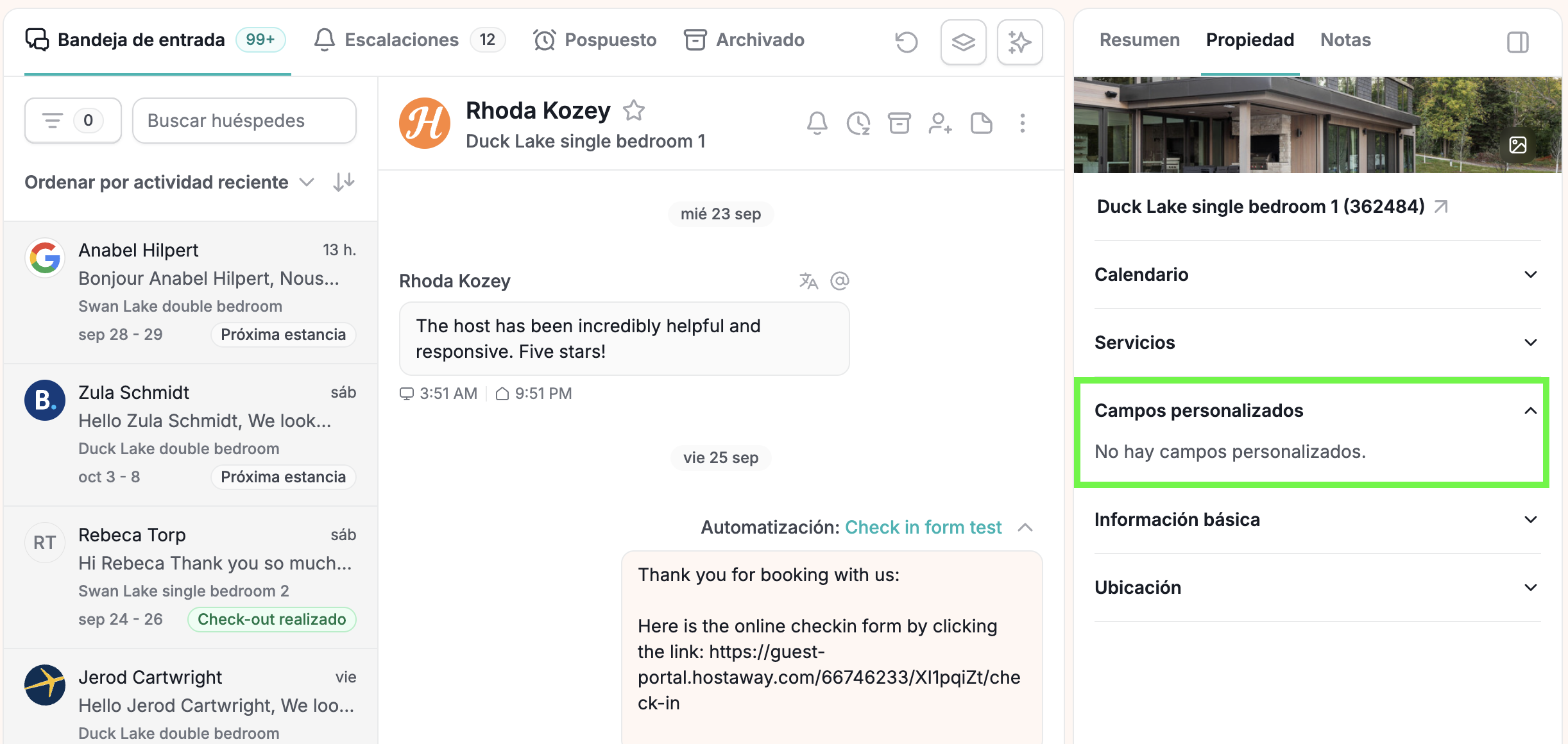This screenshot has width=1568, height=744.
Task: Click the AI sparkle button
Action: (1019, 42)
